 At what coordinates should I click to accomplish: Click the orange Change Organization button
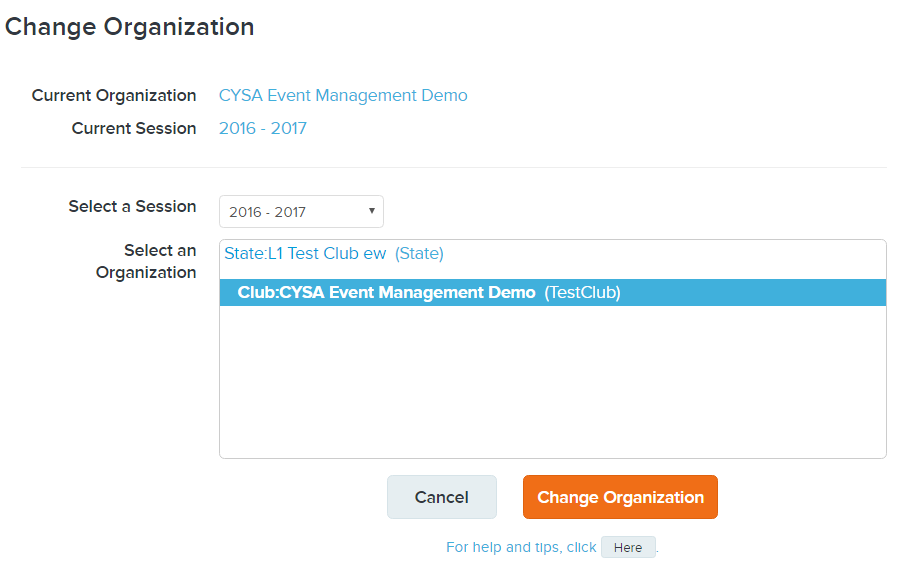point(620,497)
